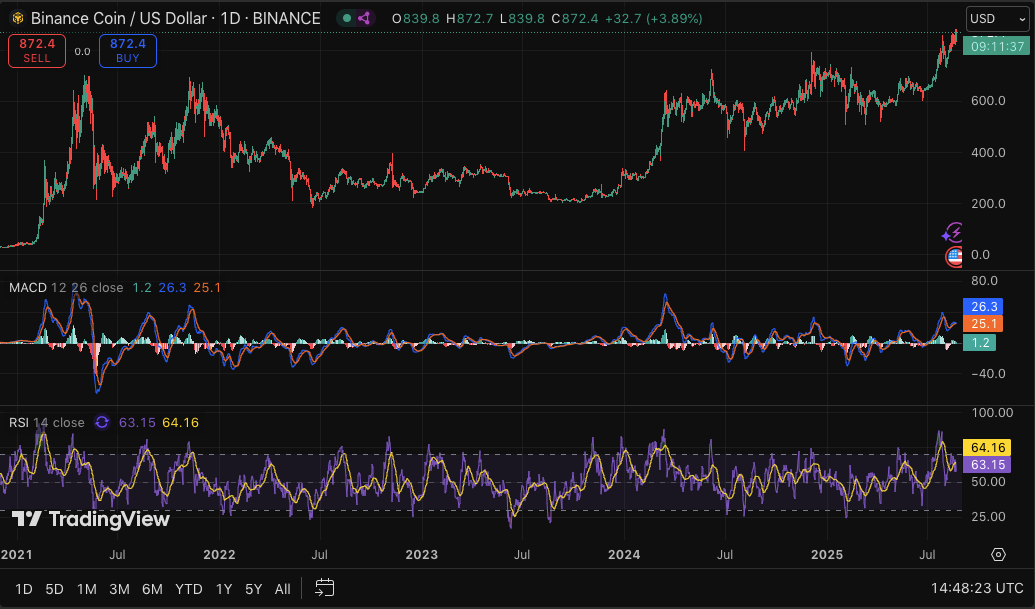Click the purple share nodes icon
The height and width of the screenshot is (609, 1035).
(363, 18)
